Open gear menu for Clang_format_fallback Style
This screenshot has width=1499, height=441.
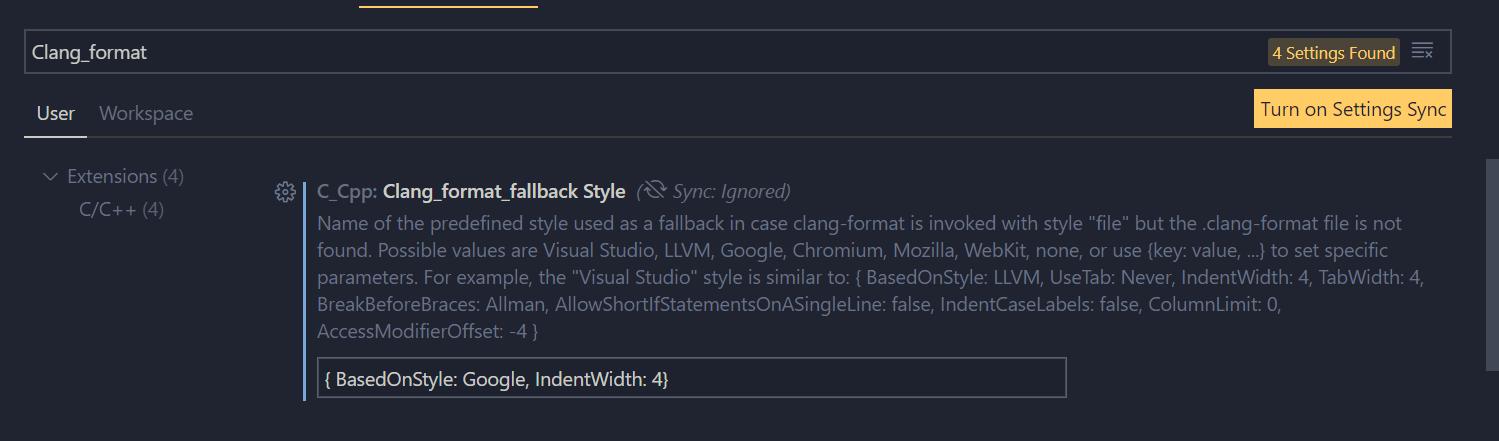click(x=284, y=191)
